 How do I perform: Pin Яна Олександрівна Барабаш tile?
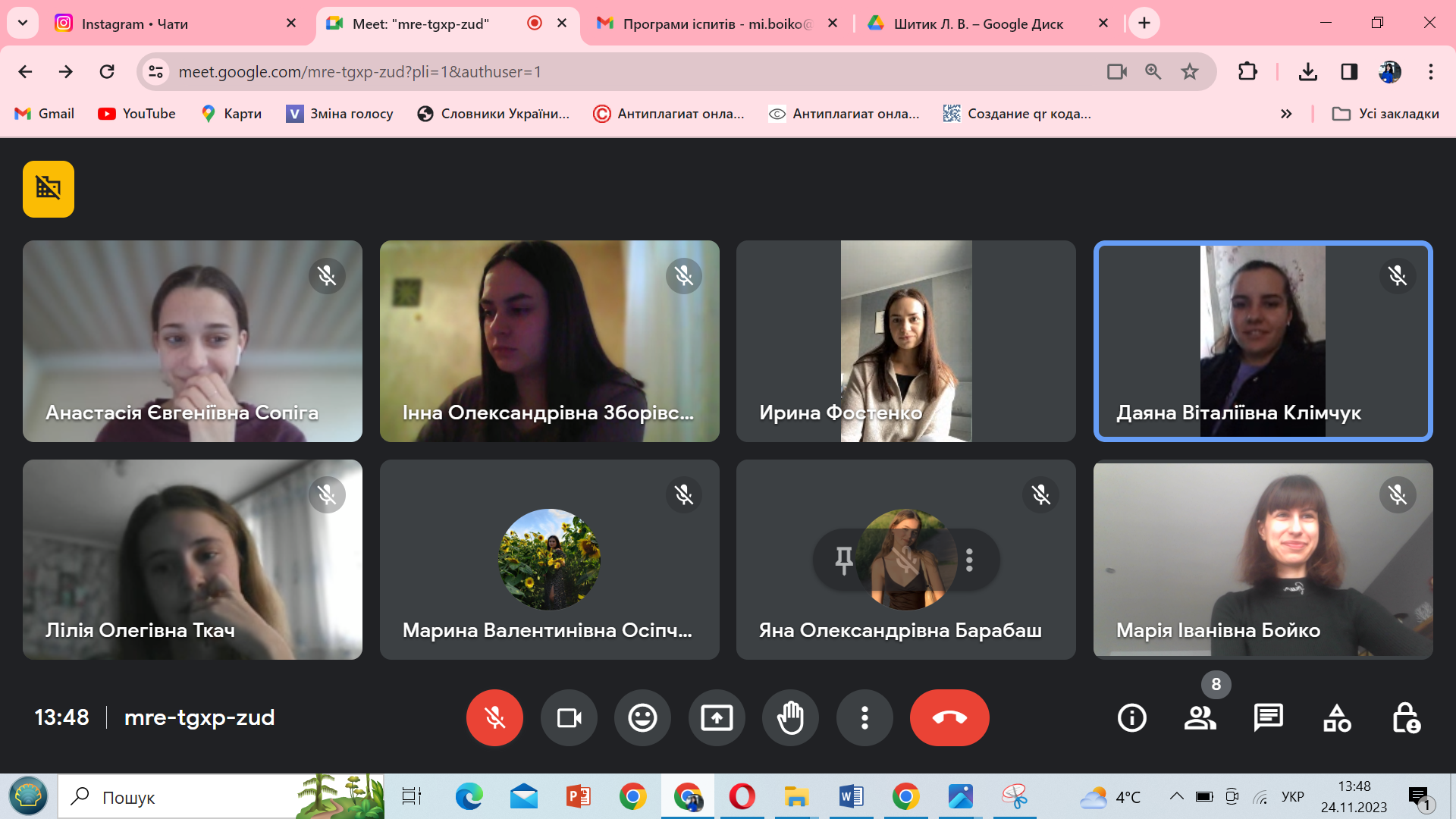[843, 560]
